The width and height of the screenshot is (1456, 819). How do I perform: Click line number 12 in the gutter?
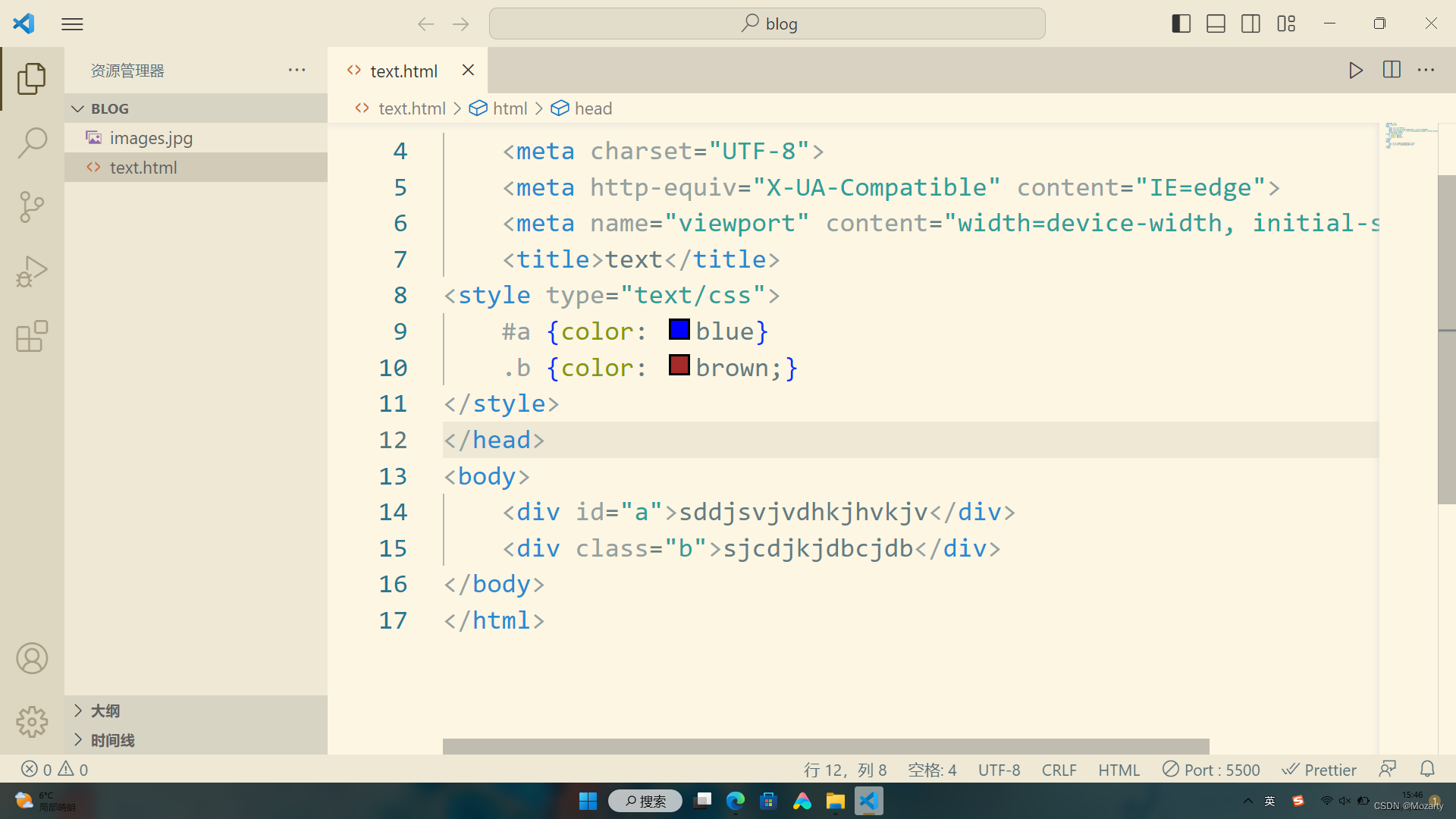pyautogui.click(x=393, y=440)
